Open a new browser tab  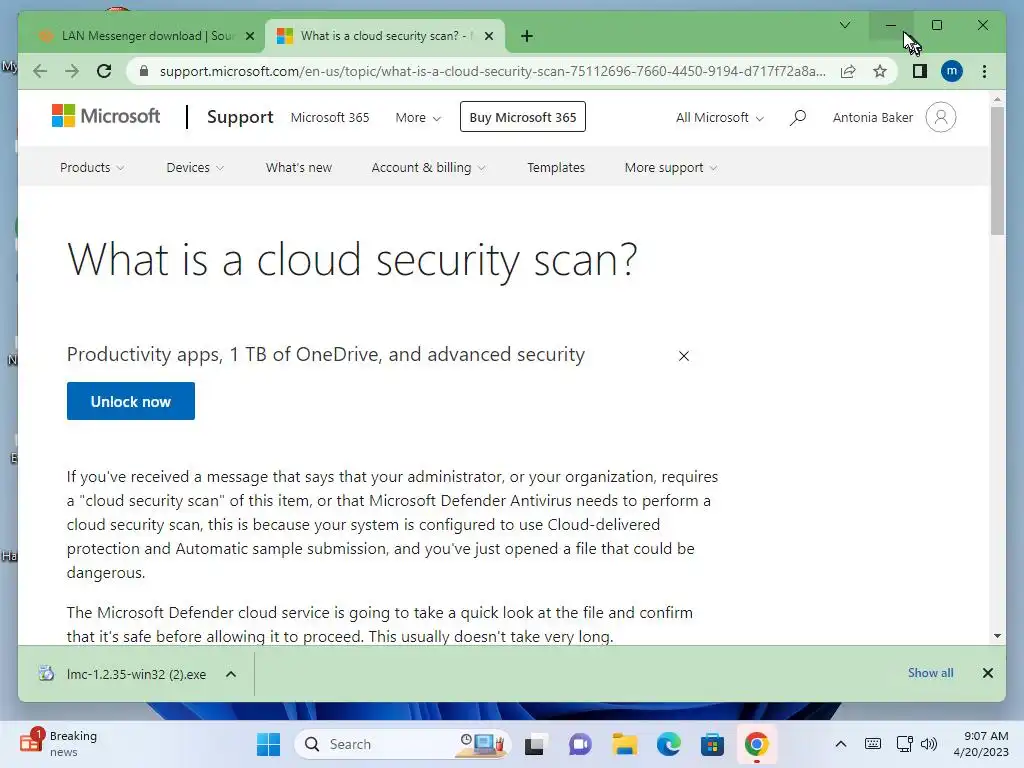tap(527, 36)
